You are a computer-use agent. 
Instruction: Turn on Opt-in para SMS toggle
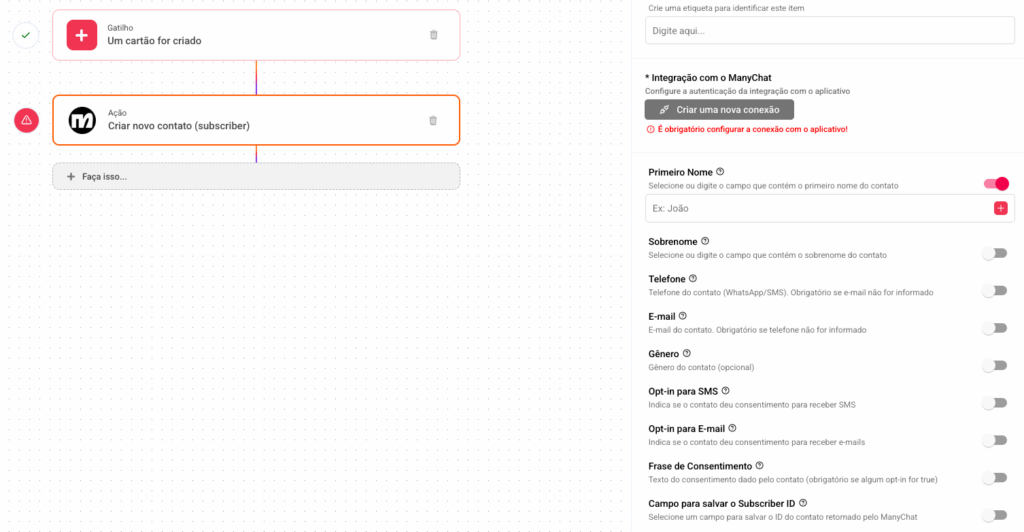pos(994,403)
